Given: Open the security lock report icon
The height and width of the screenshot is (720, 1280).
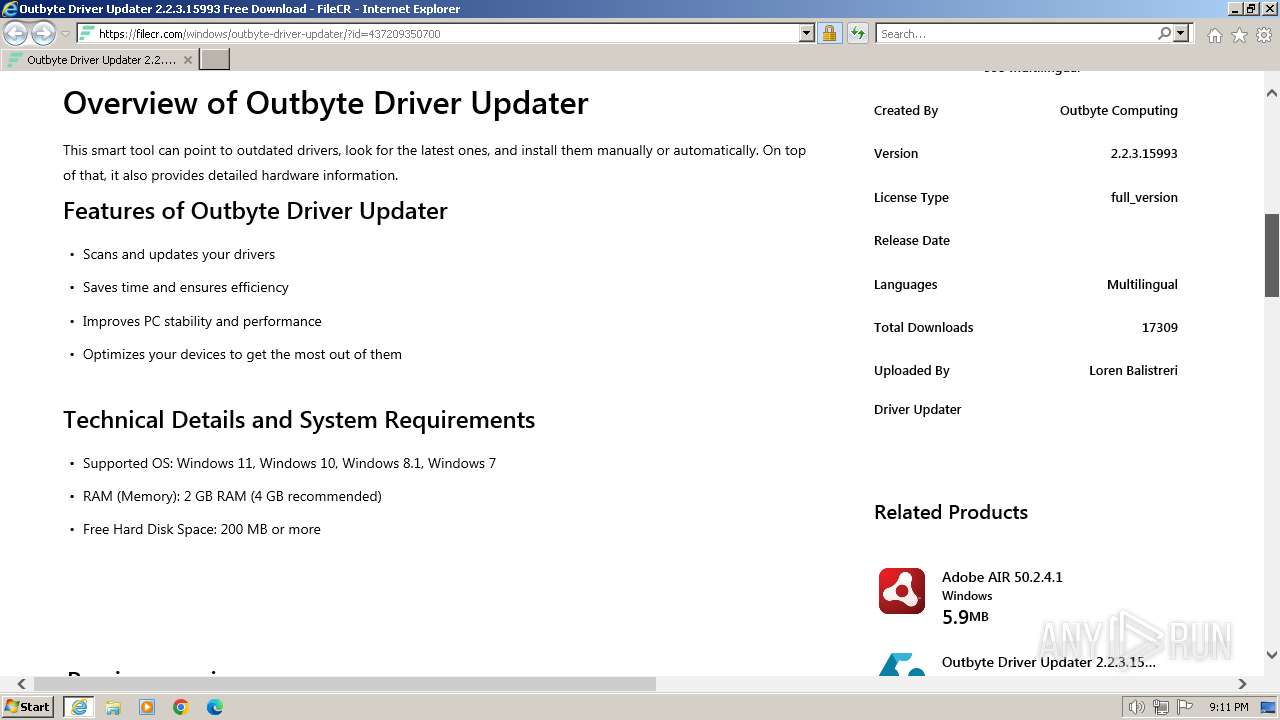Looking at the screenshot, I should click(x=829, y=33).
